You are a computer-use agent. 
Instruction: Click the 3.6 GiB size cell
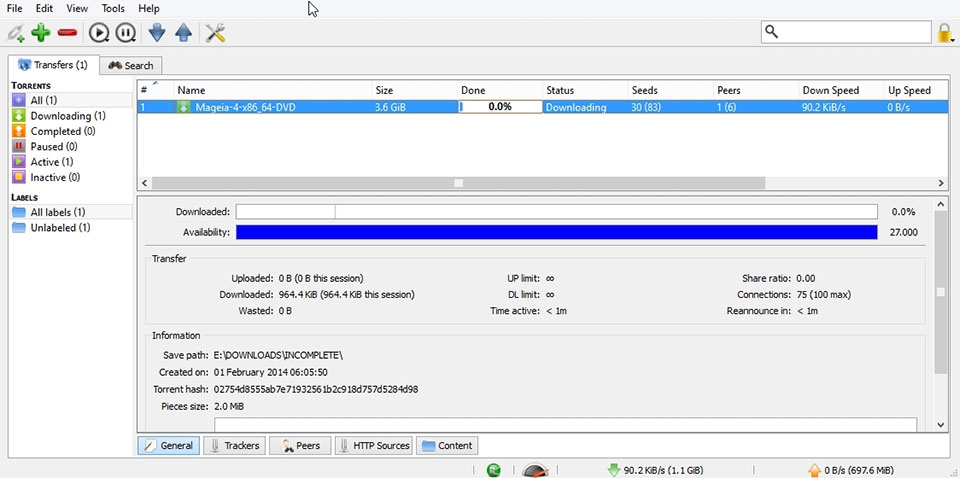click(x=414, y=107)
